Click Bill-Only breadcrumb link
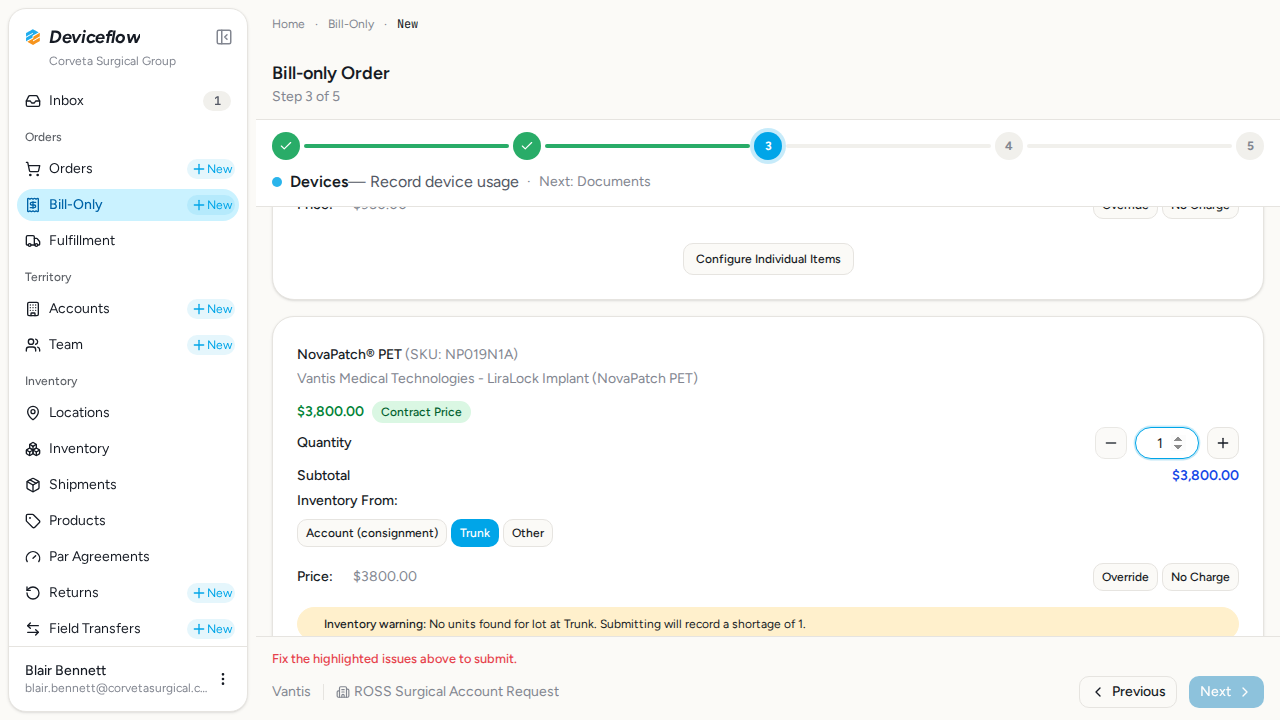Viewport: 1280px width, 720px height. (351, 24)
